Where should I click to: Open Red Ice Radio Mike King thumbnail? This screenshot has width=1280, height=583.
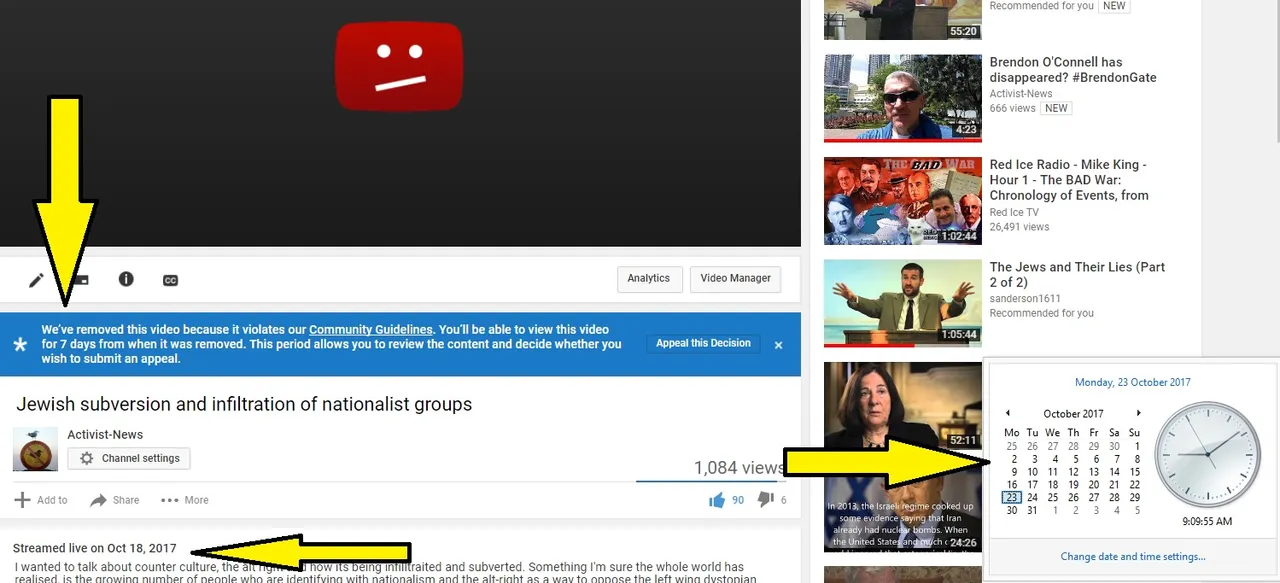click(903, 201)
